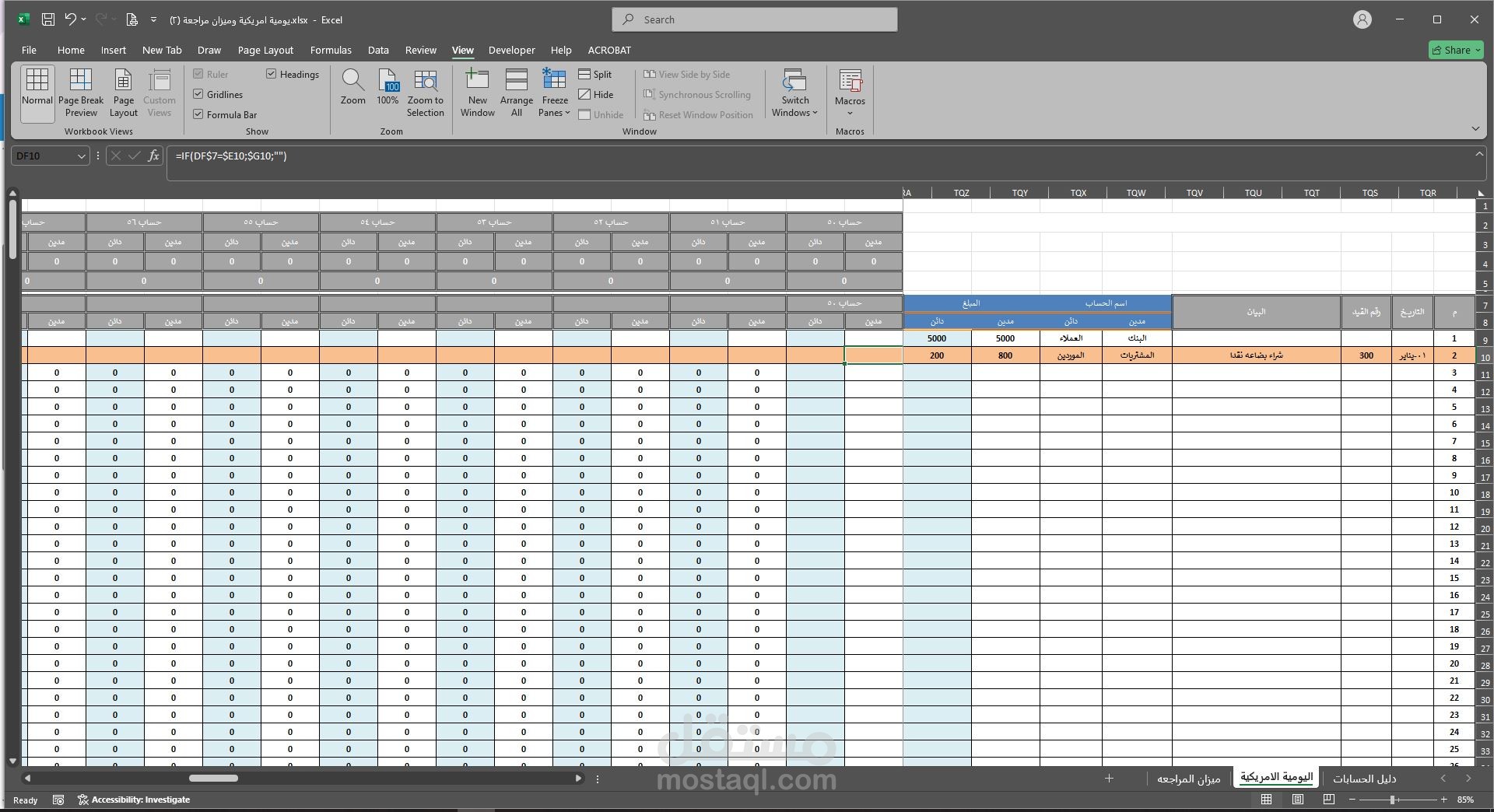The width and height of the screenshot is (1494, 812).
Task: Switch to the Home ribbon tab
Action: pos(71,50)
